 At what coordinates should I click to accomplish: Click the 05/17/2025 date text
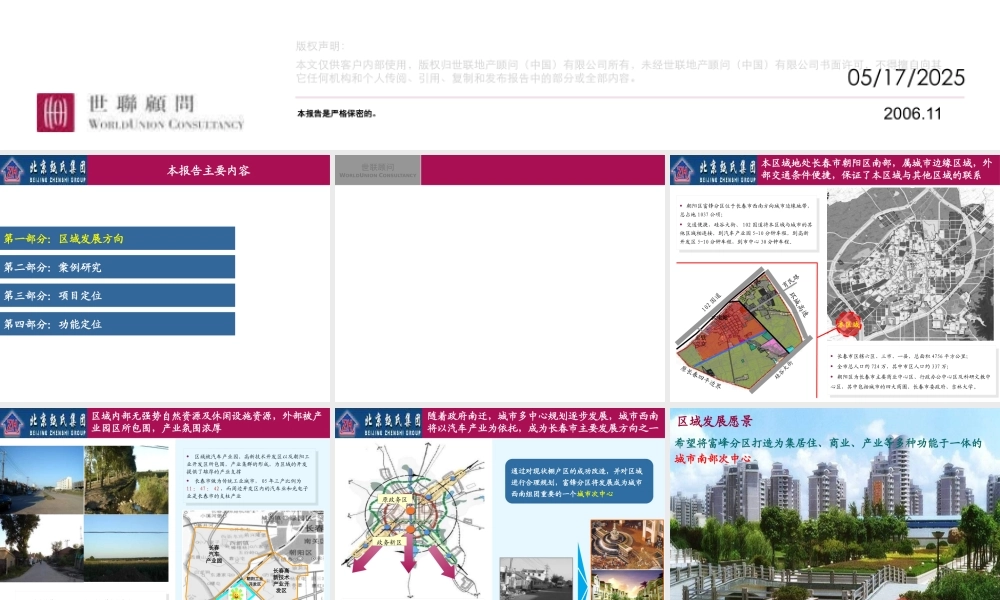(x=906, y=78)
